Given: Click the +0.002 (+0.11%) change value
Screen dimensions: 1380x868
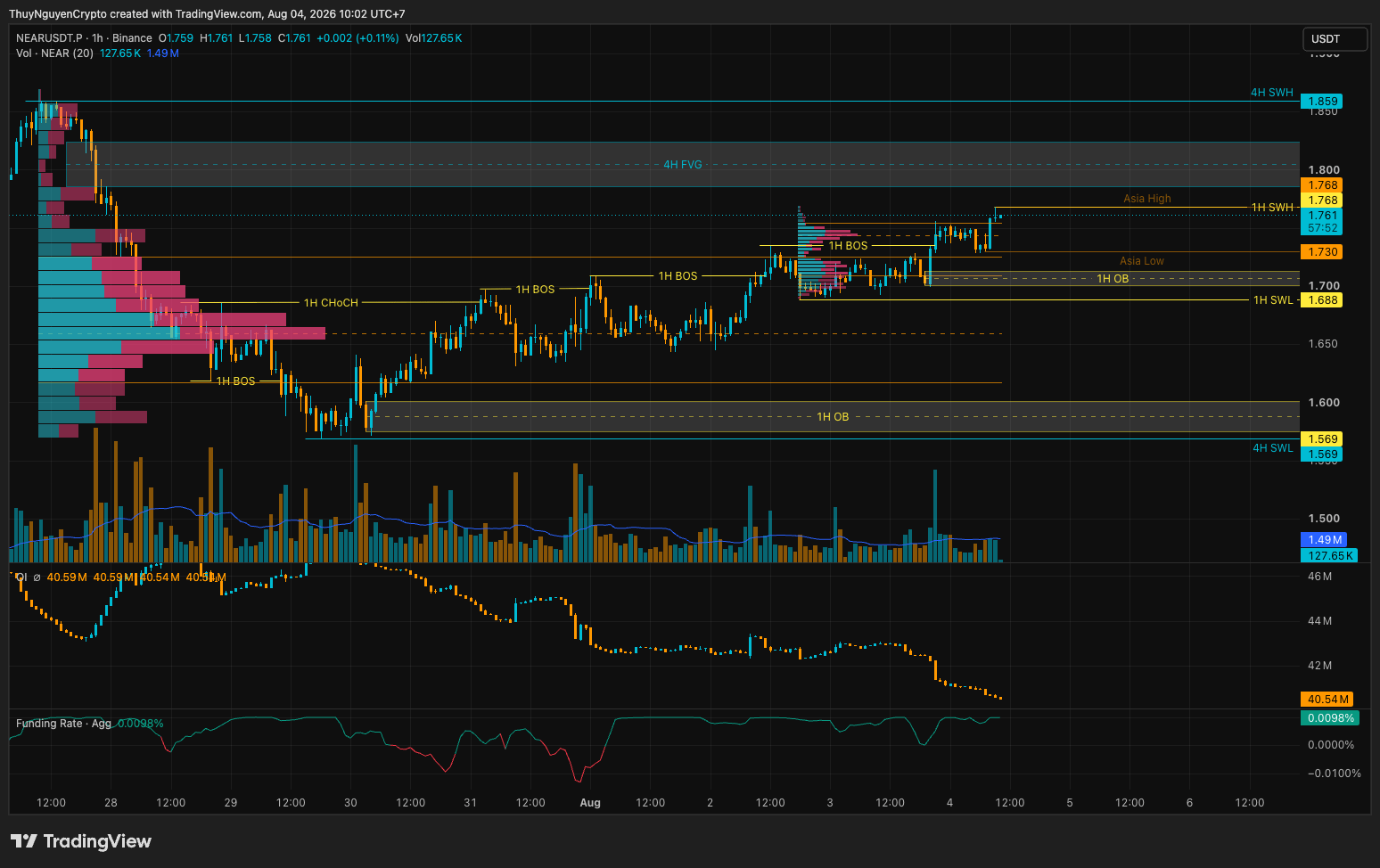Looking at the screenshot, I should click(x=357, y=38).
